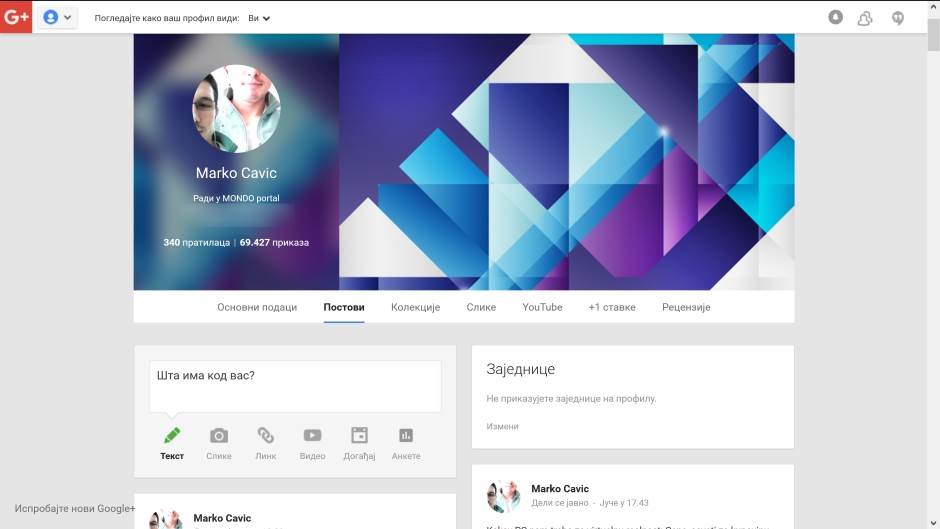
Task: Click the large circular profile photo
Action: (236, 109)
